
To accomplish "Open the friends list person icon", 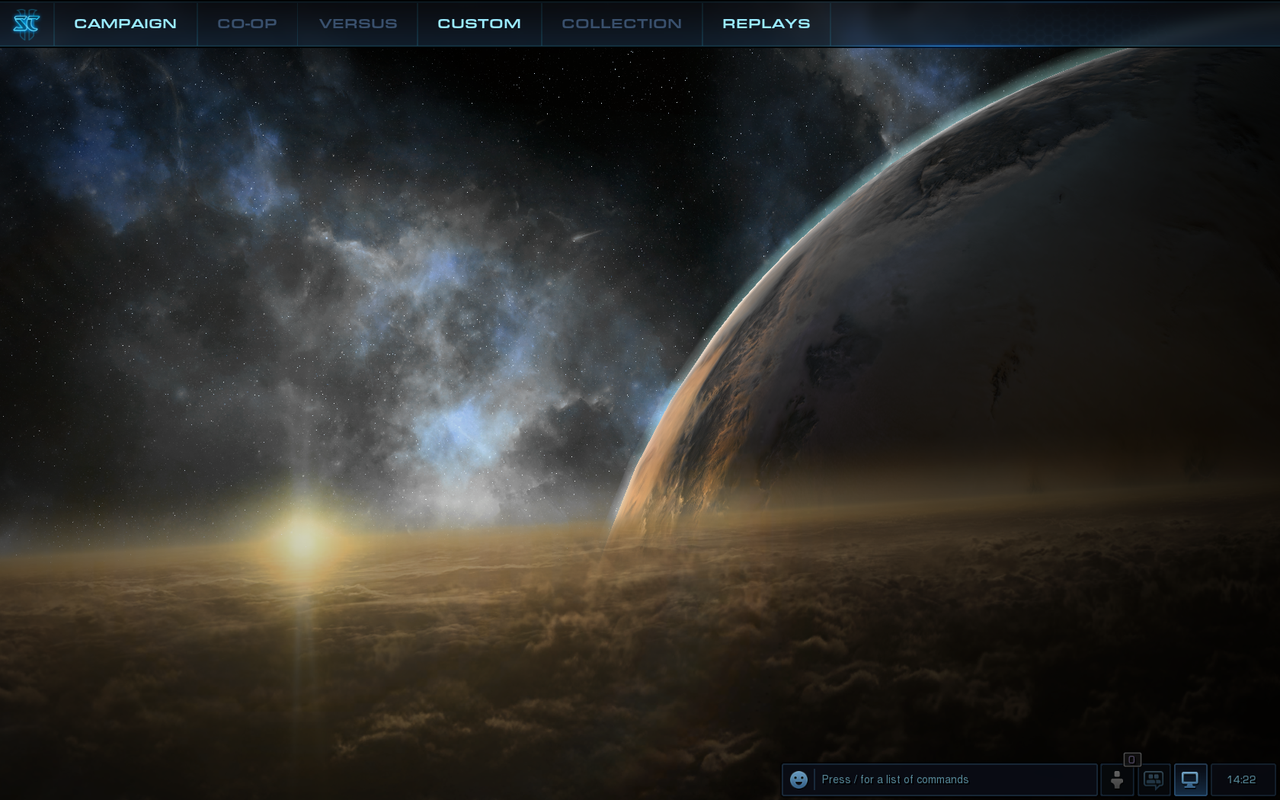I will pos(1117,779).
